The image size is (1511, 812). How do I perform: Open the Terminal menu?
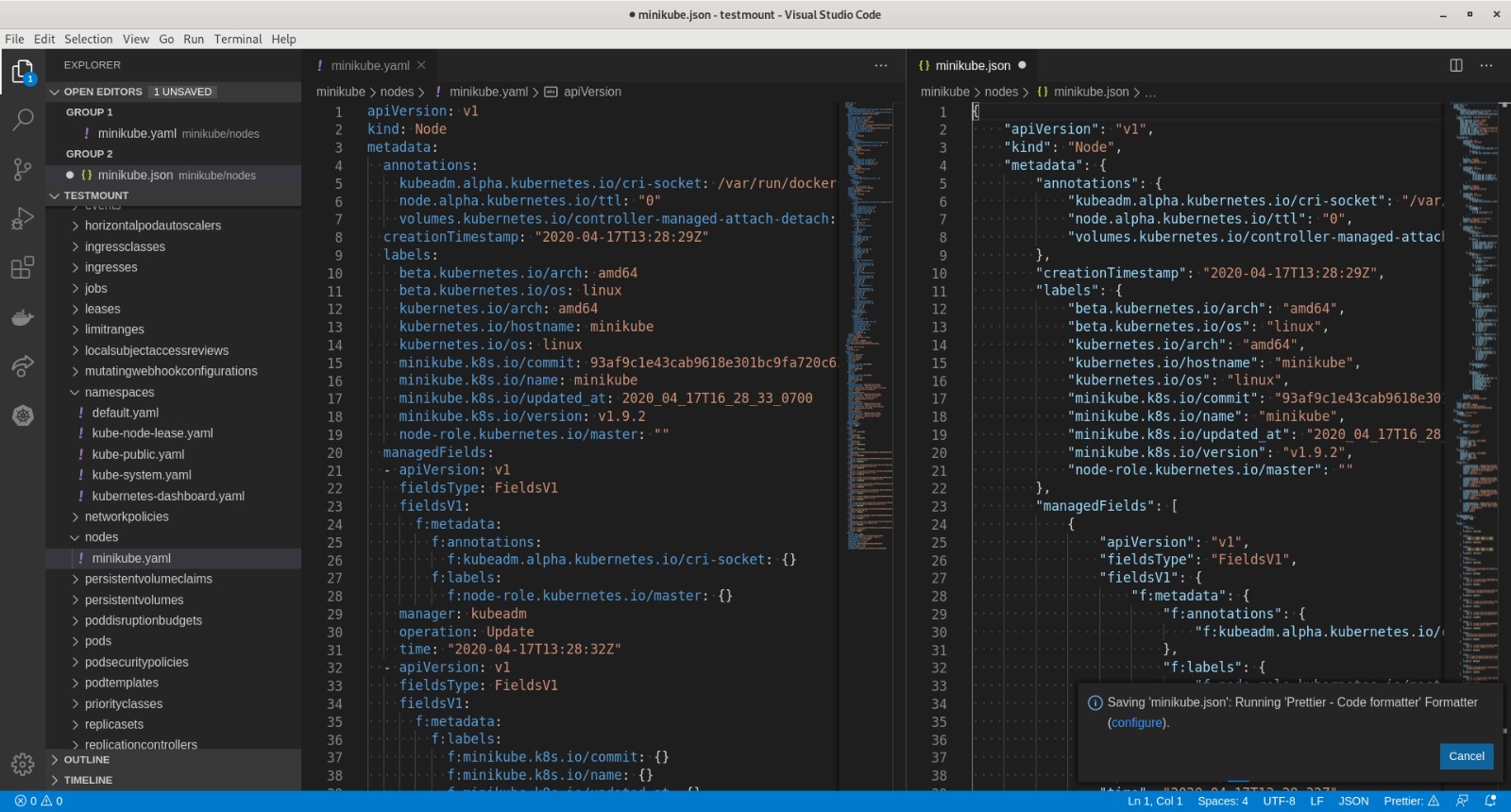[x=238, y=39]
